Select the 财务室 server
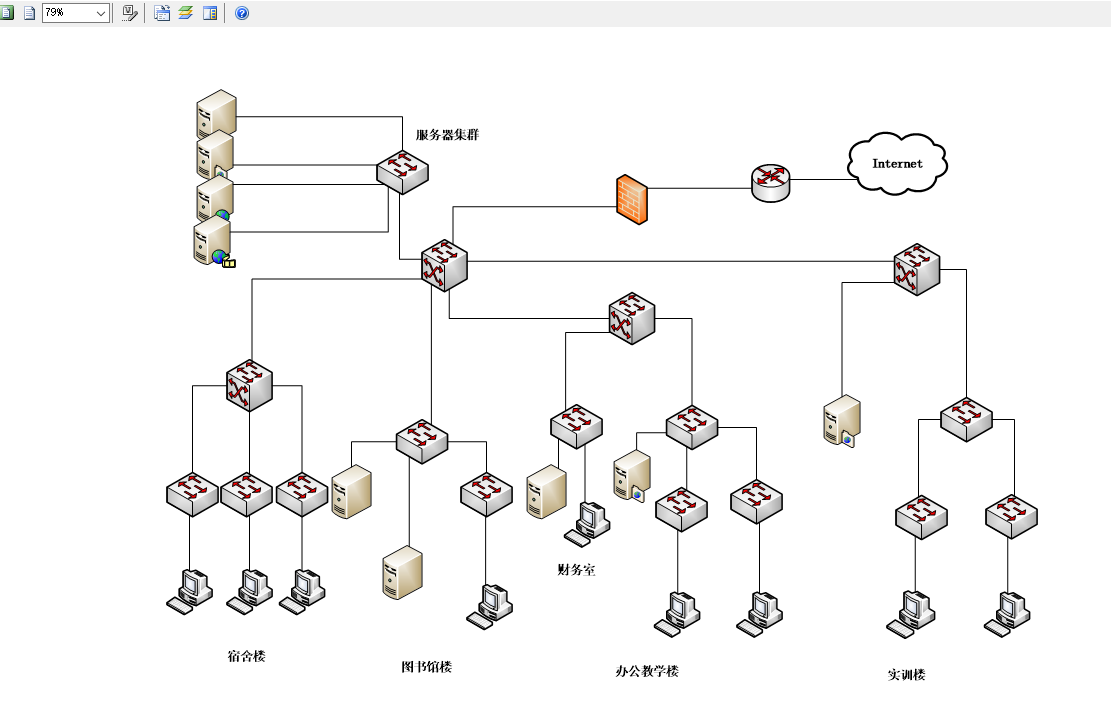The height and width of the screenshot is (722, 1111). click(x=546, y=492)
